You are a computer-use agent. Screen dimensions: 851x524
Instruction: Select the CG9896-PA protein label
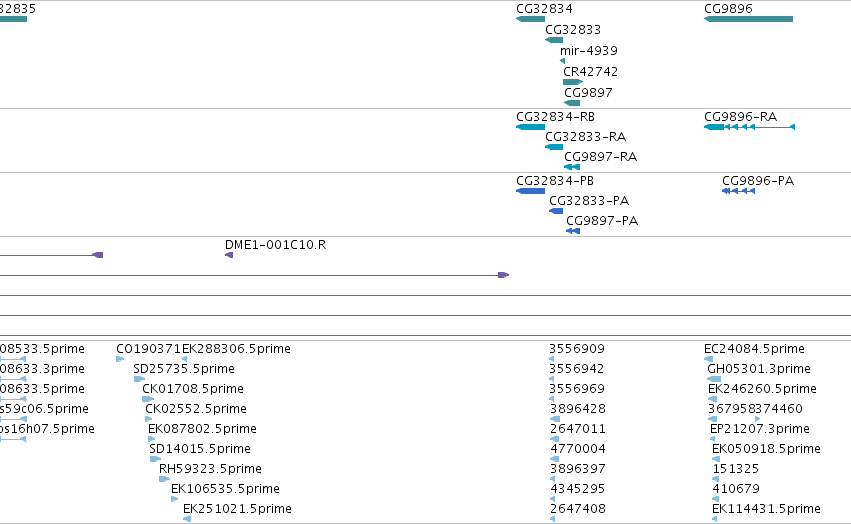[758, 181]
